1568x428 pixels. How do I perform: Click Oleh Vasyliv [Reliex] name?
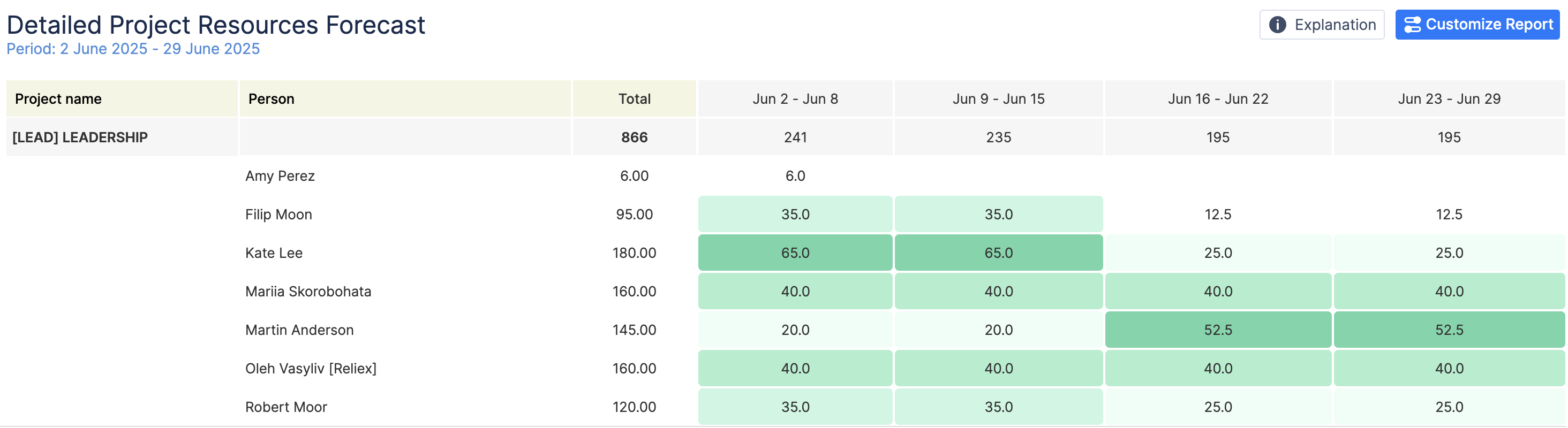[311, 369]
